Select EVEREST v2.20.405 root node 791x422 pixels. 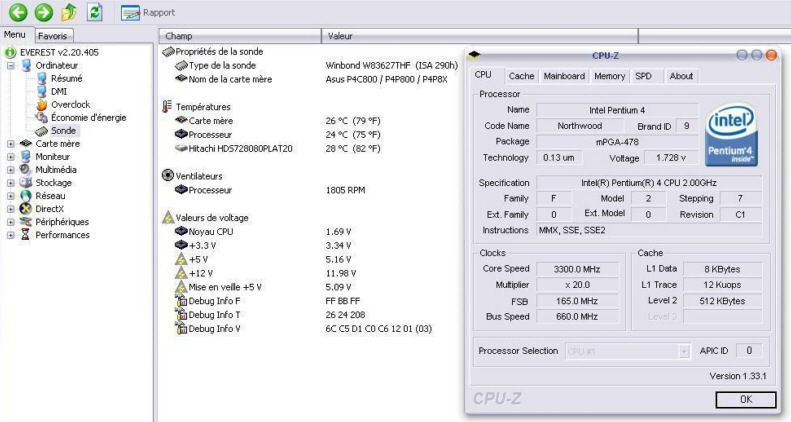(59, 52)
